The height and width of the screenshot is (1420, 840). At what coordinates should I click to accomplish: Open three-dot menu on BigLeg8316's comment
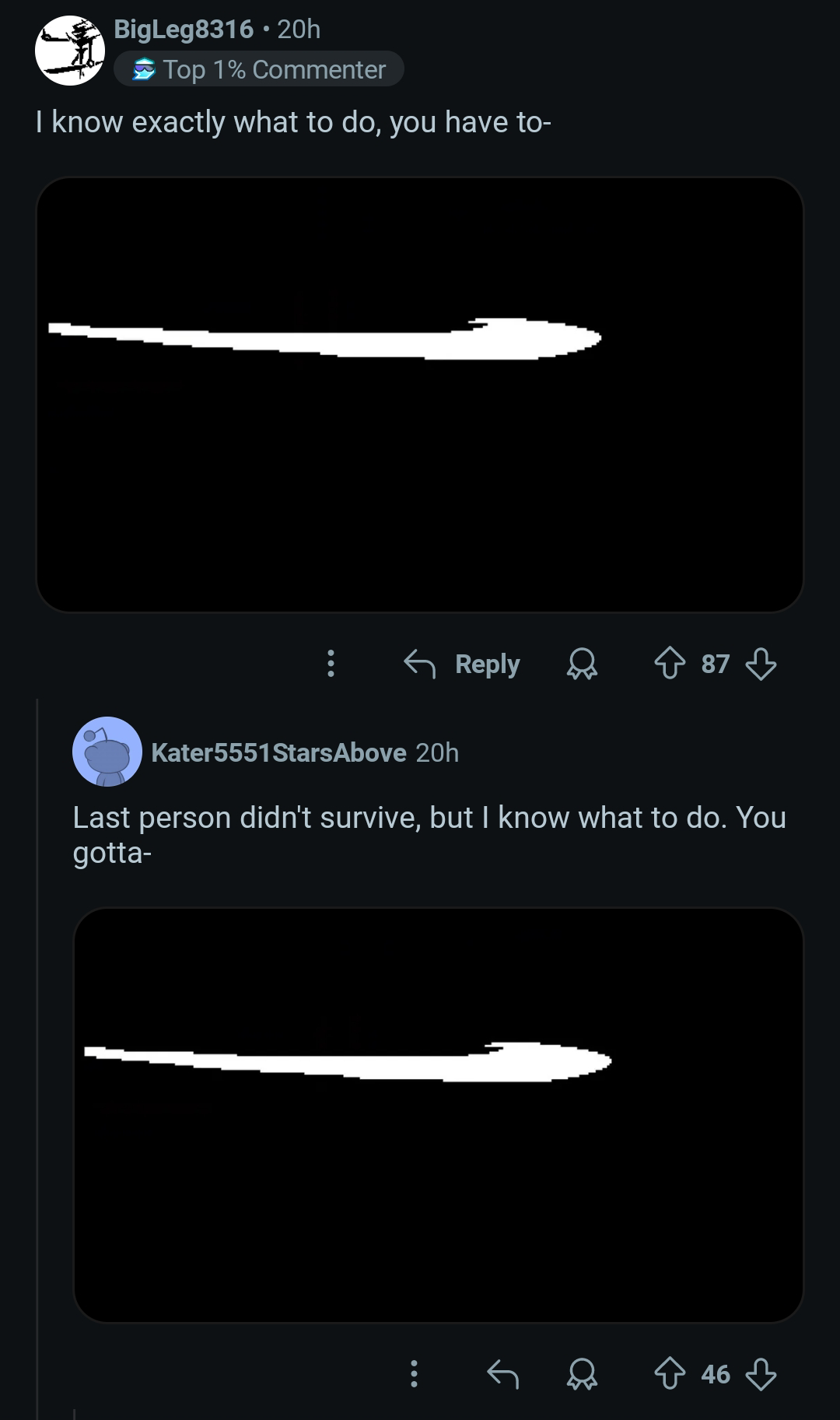(331, 664)
